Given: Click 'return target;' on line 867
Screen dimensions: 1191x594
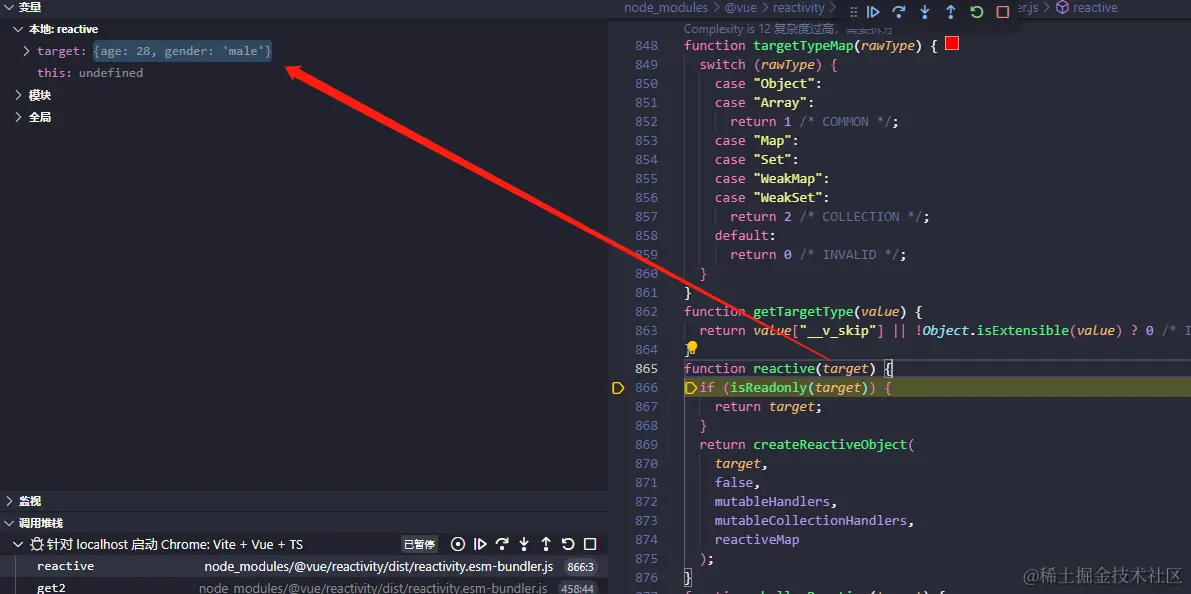Looking at the screenshot, I should (768, 406).
